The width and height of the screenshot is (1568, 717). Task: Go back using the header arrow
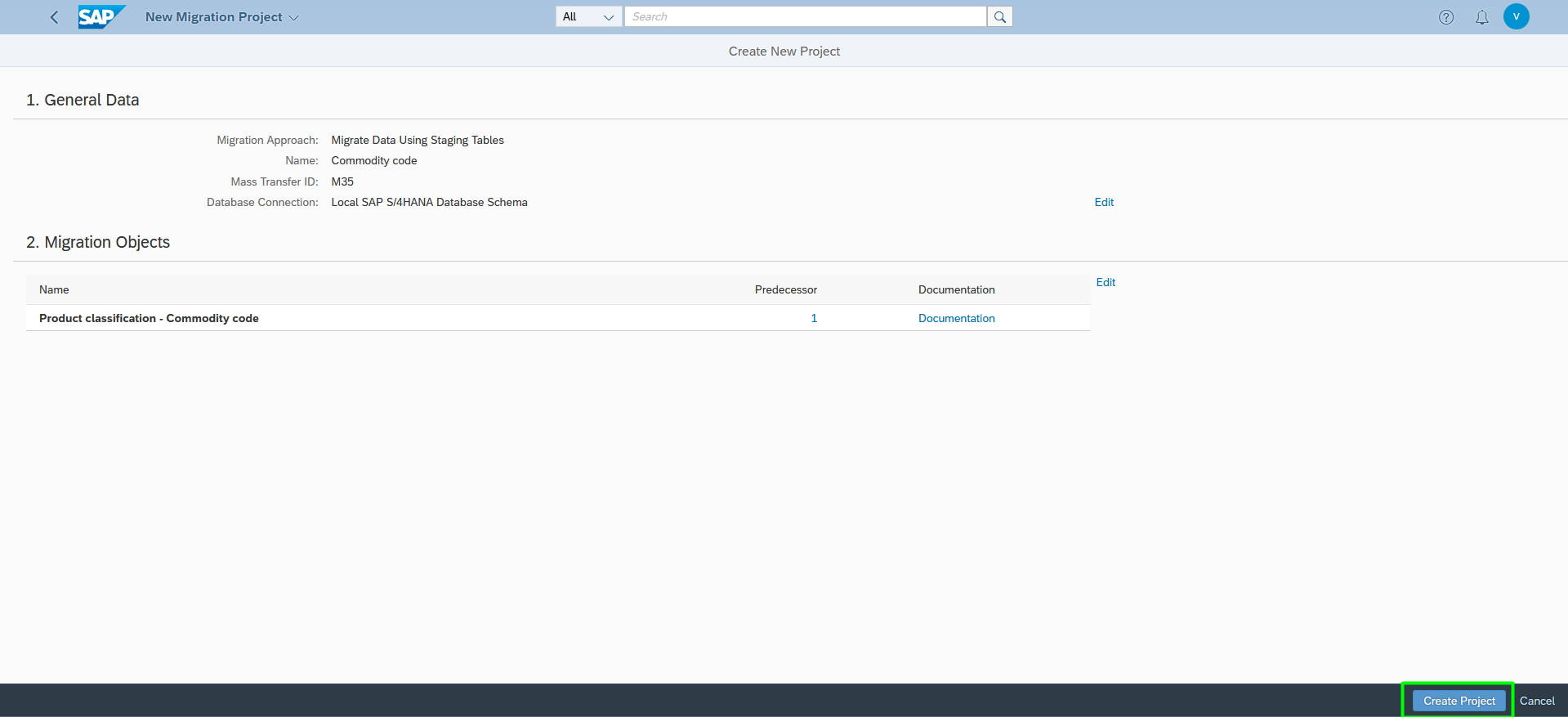[x=54, y=17]
